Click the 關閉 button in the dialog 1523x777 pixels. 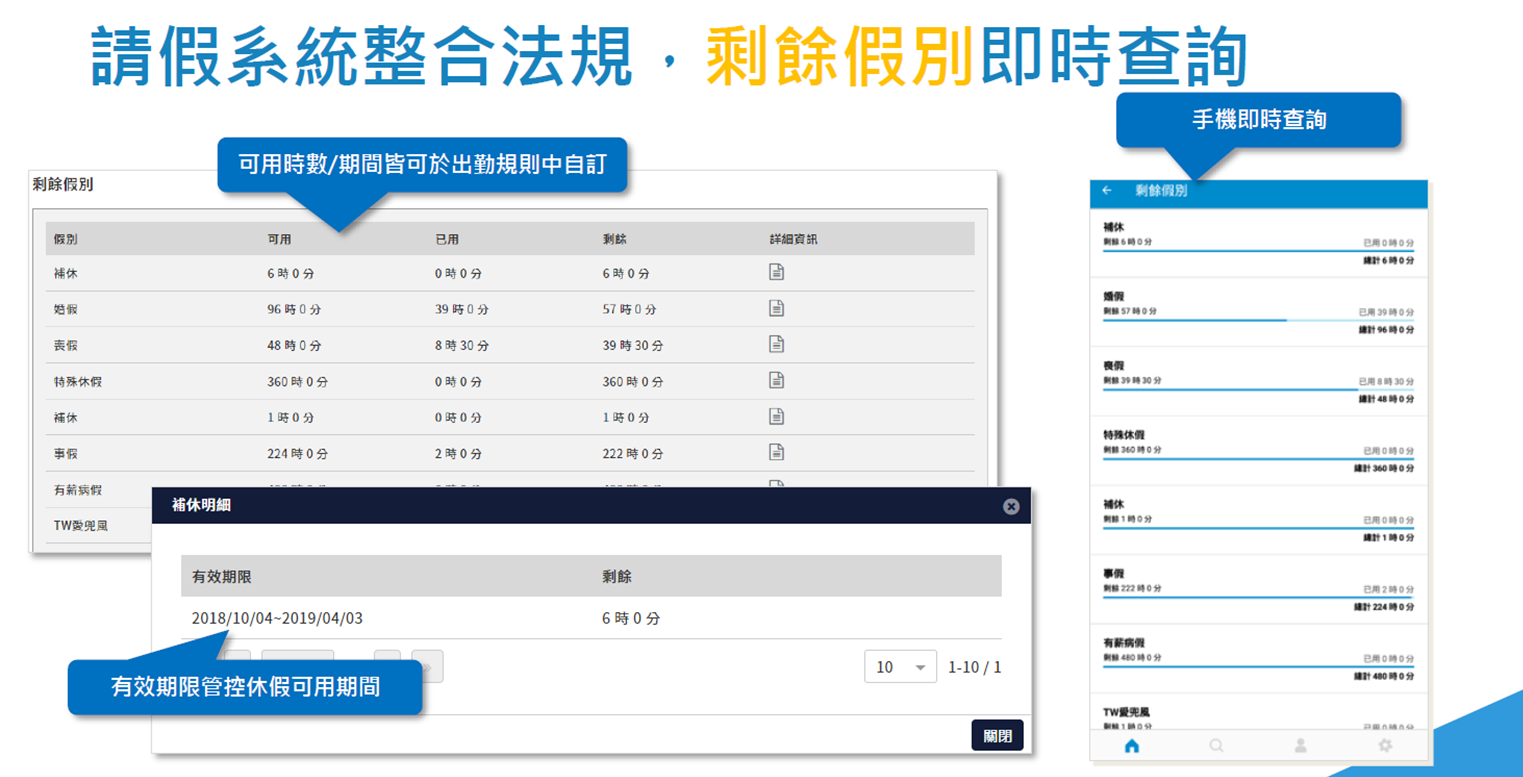997,735
